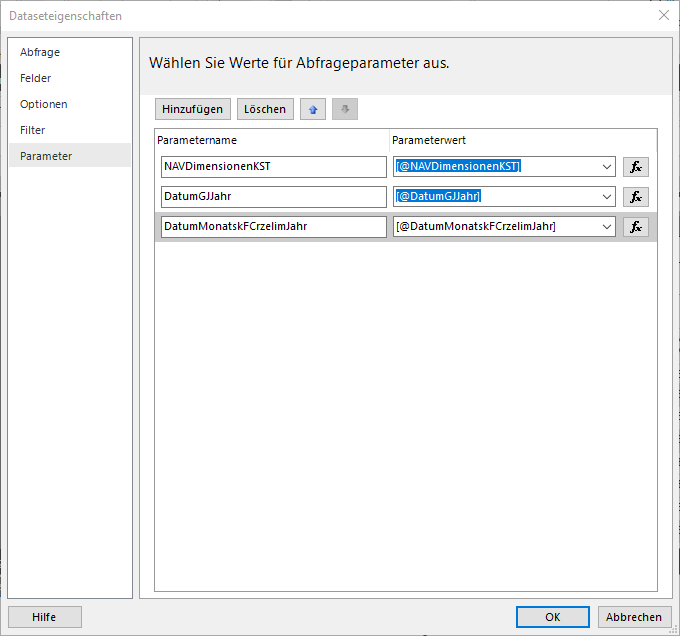
Task: Click the DatumGJJahr parameter name field
Action: [x=274, y=197]
